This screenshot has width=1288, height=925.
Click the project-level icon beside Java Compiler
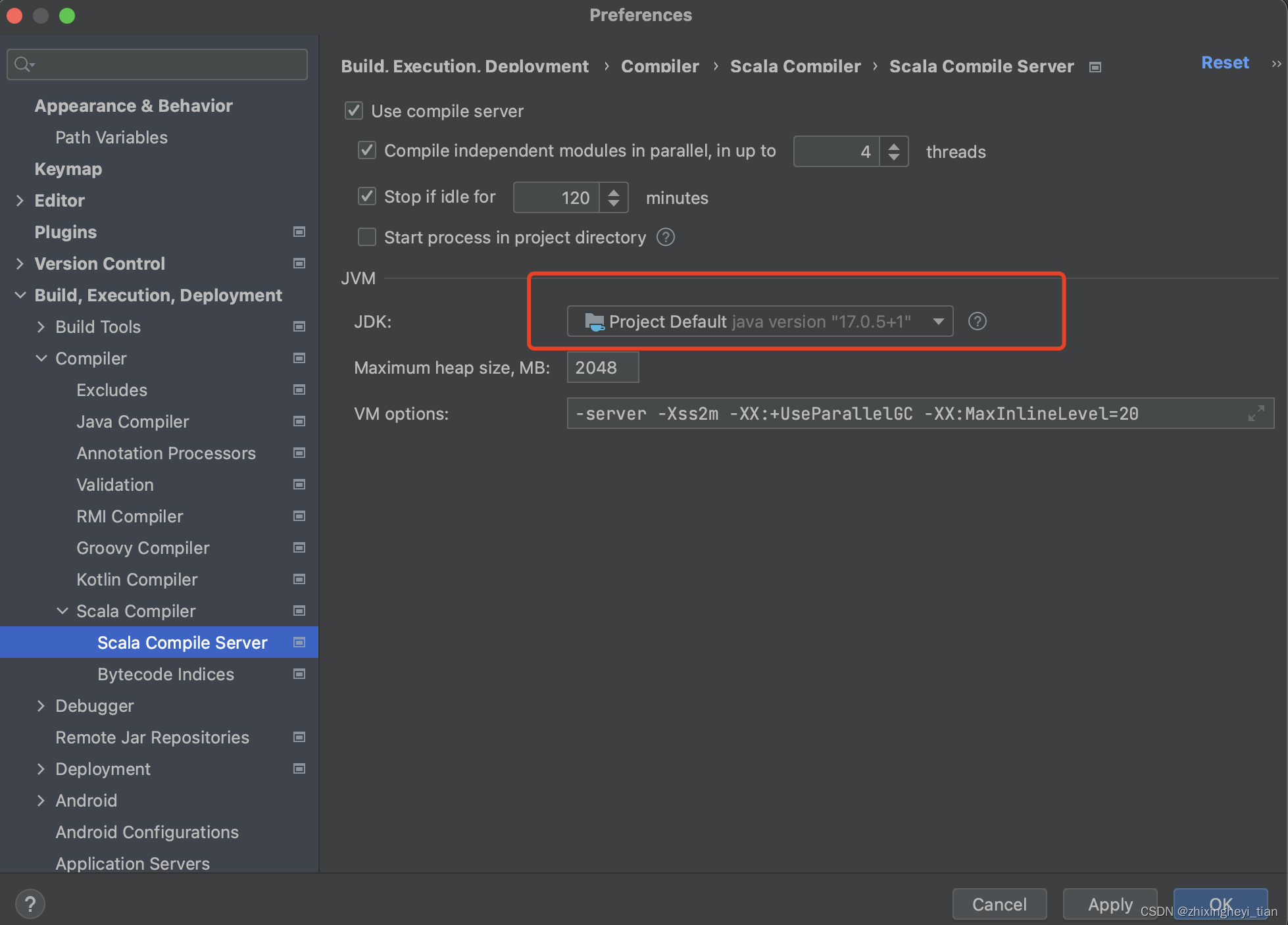point(299,421)
